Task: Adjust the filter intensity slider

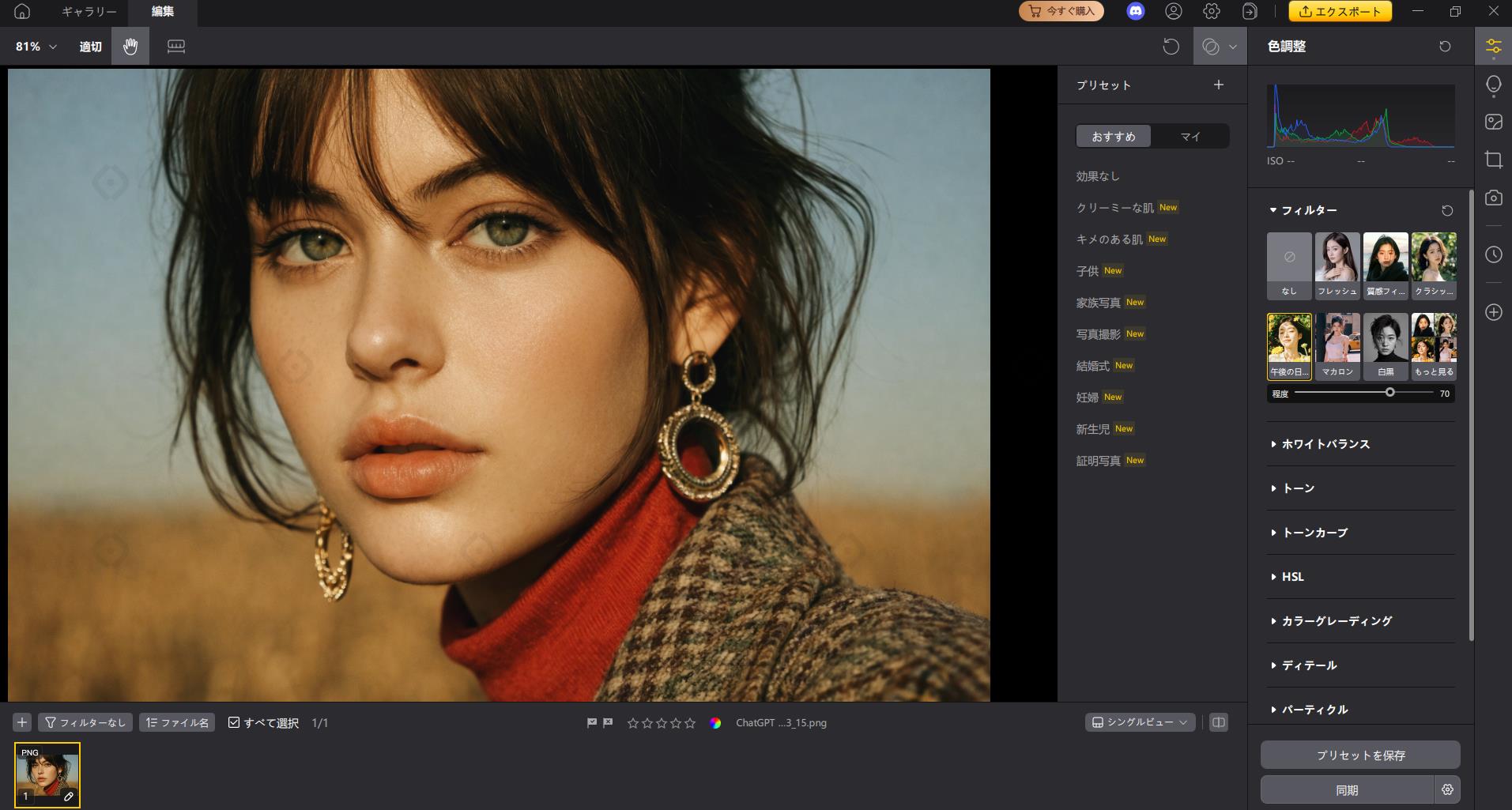Action: coord(1389,393)
